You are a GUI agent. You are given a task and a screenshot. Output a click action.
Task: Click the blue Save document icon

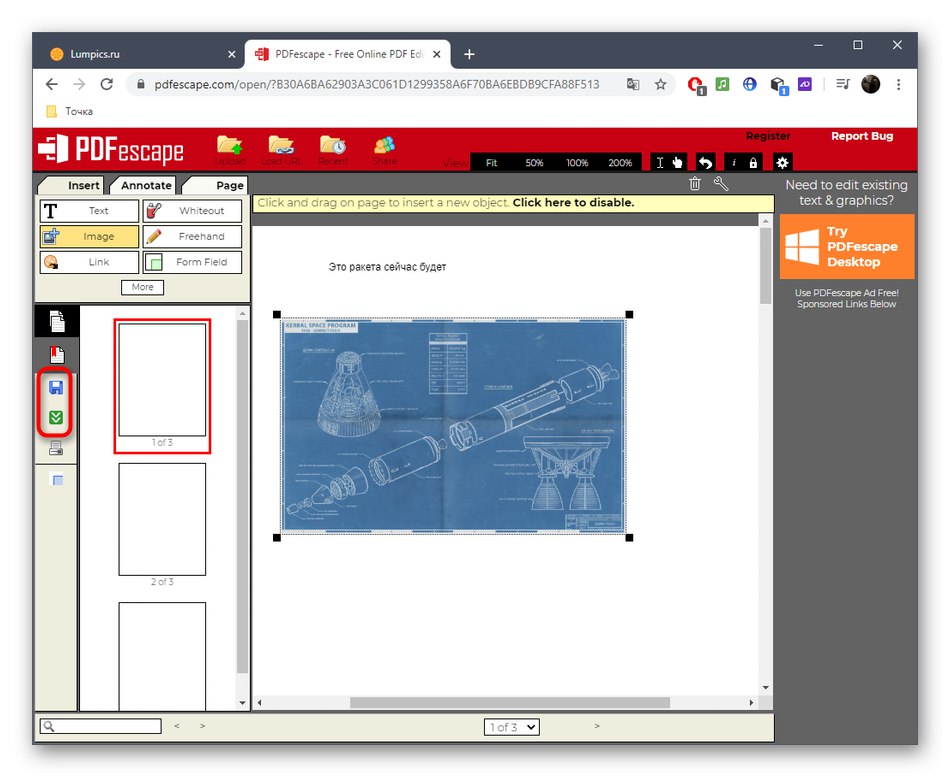click(x=56, y=389)
